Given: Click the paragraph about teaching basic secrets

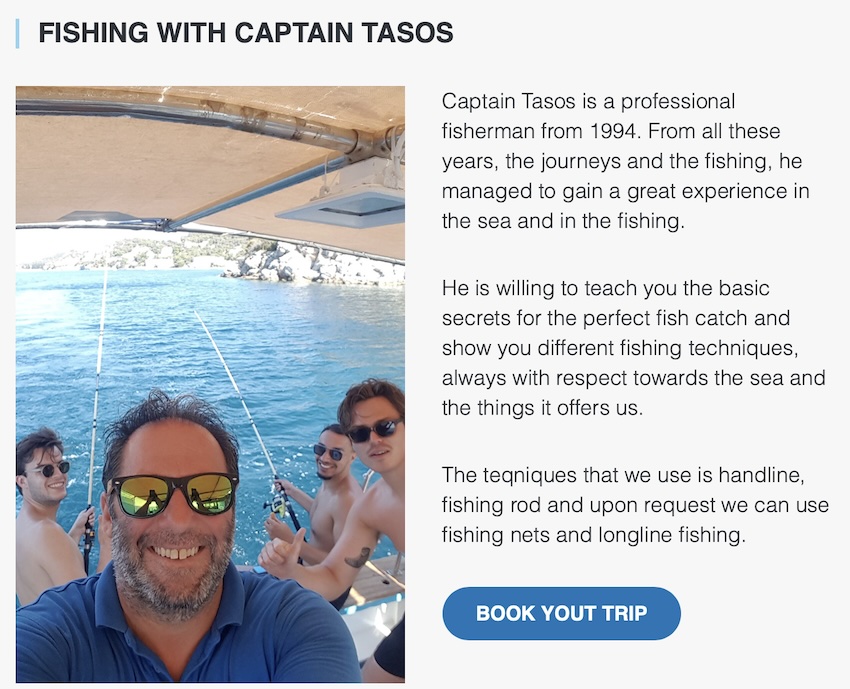Looking at the screenshot, I should [633, 347].
